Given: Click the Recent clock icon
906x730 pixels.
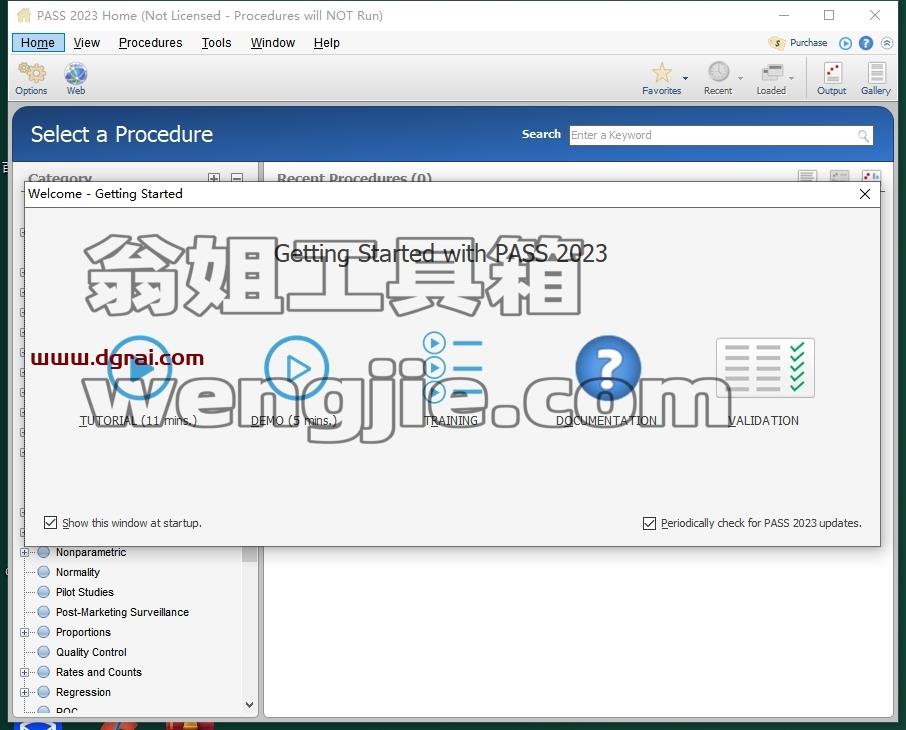Looking at the screenshot, I should 718,72.
